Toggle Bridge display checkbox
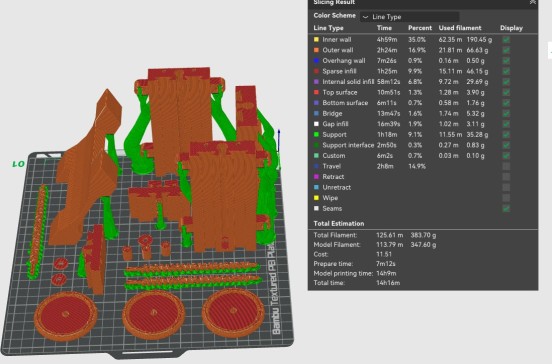 (x=506, y=113)
